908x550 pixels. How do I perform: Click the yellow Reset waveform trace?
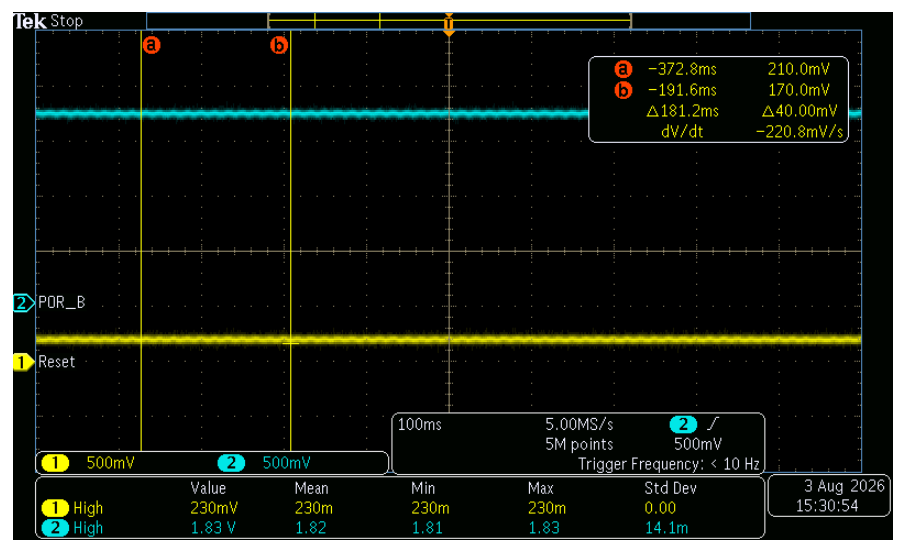(x=449, y=339)
